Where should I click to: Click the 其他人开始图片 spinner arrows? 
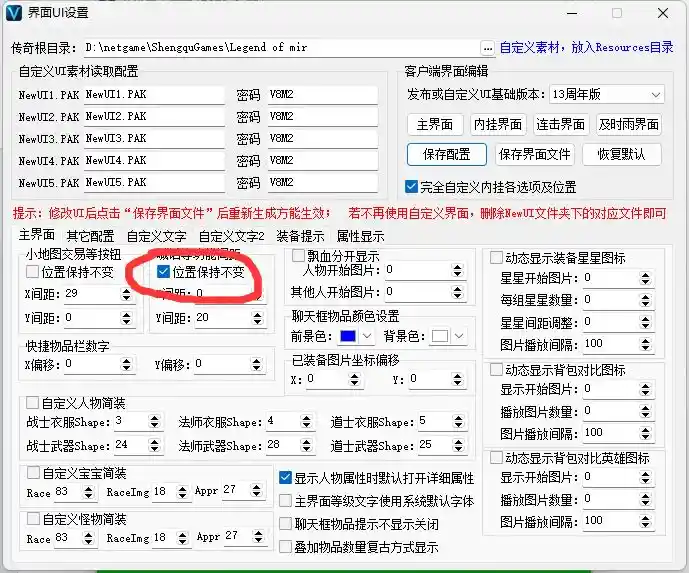(x=457, y=292)
